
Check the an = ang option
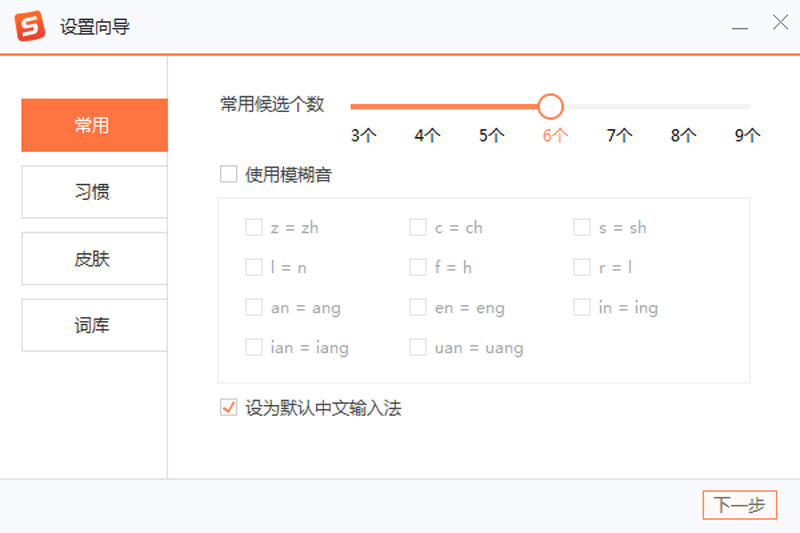pos(254,307)
